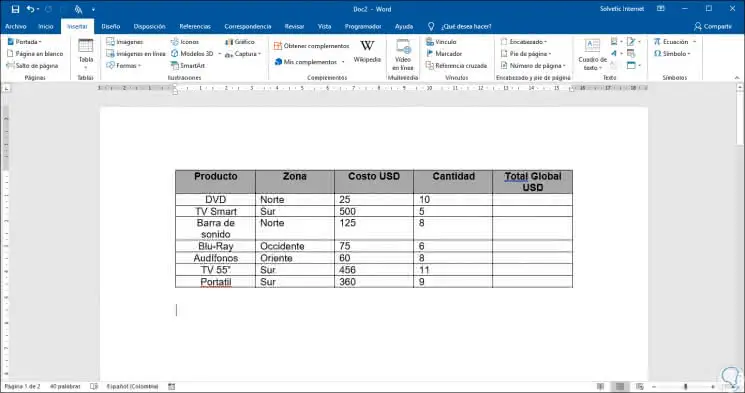745x393 pixels.
Task: Save the document with the disk icon
Action: (15, 9)
